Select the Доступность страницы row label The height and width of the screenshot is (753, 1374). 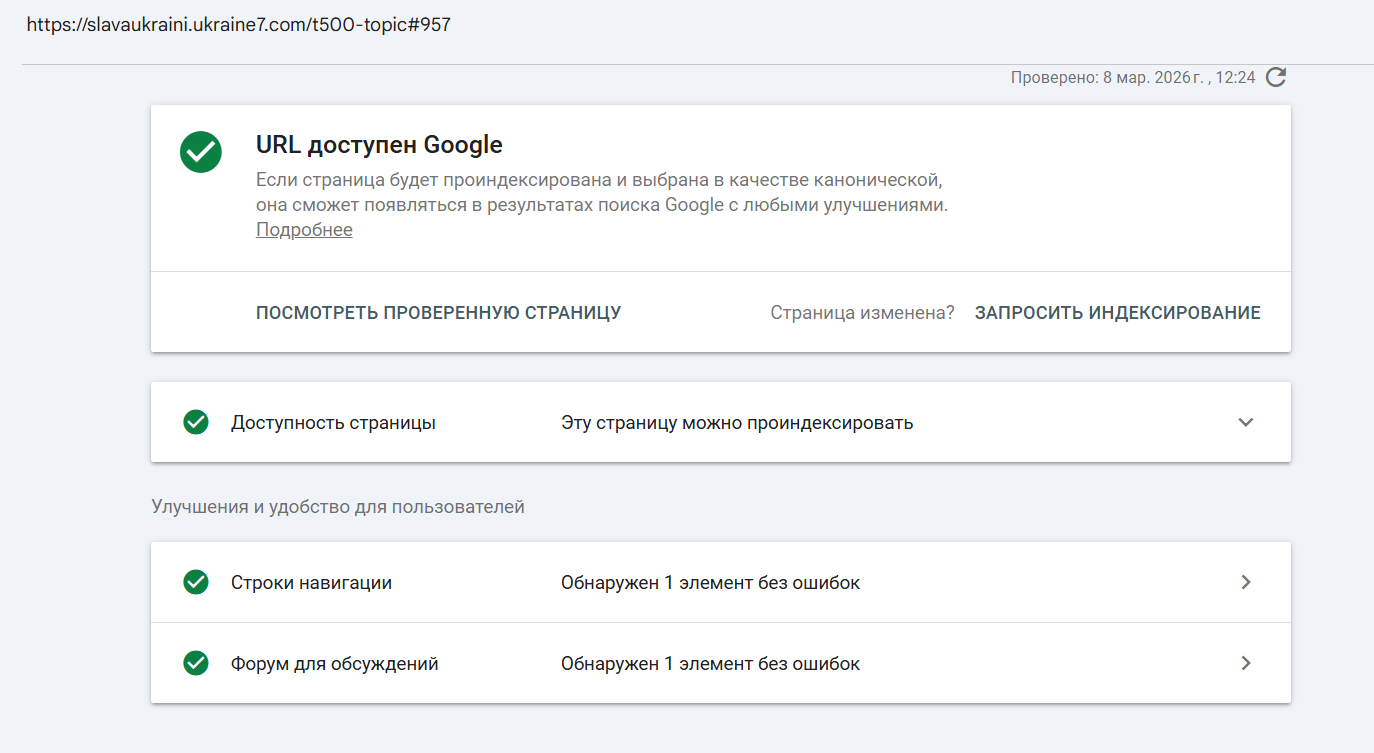point(333,422)
